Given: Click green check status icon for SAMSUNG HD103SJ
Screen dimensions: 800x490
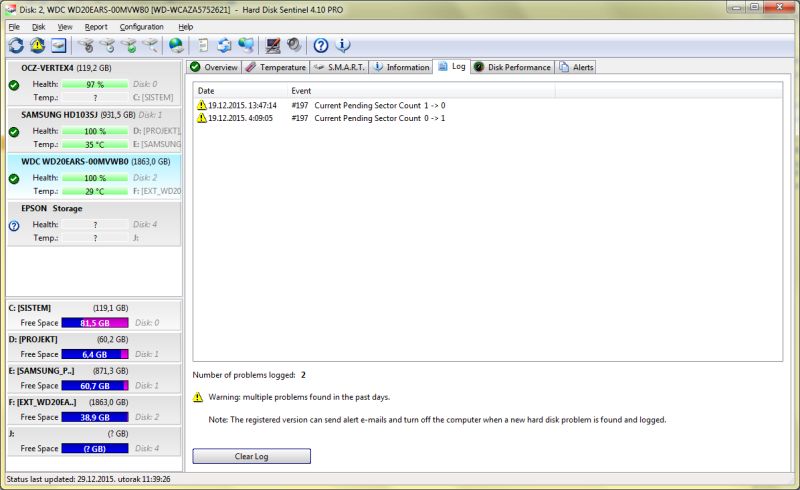Looking at the screenshot, I should point(14,132).
